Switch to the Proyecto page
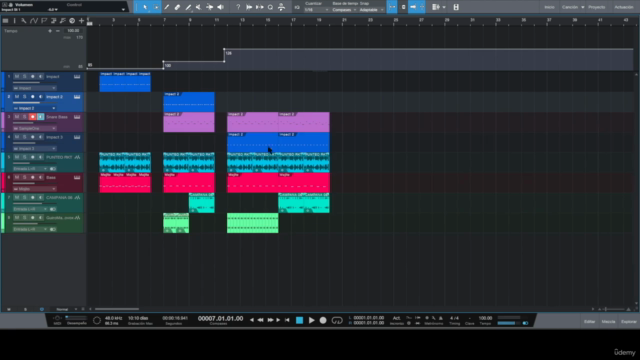640x360 pixels. (x=597, y=7)
